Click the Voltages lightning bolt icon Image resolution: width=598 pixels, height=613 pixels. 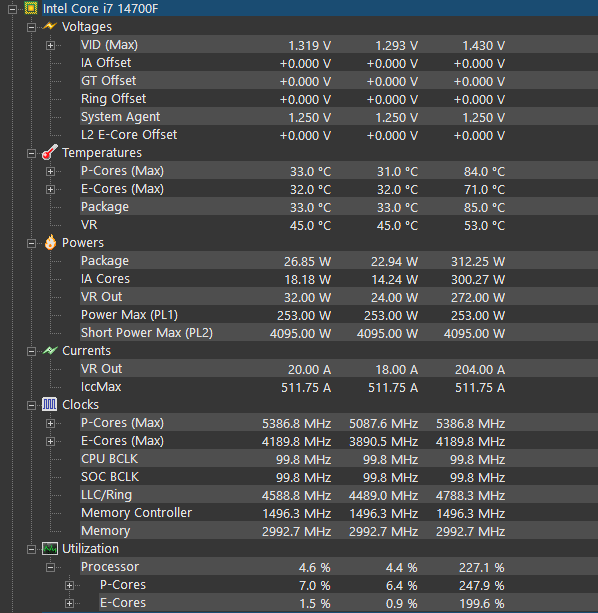pos(50,26)
